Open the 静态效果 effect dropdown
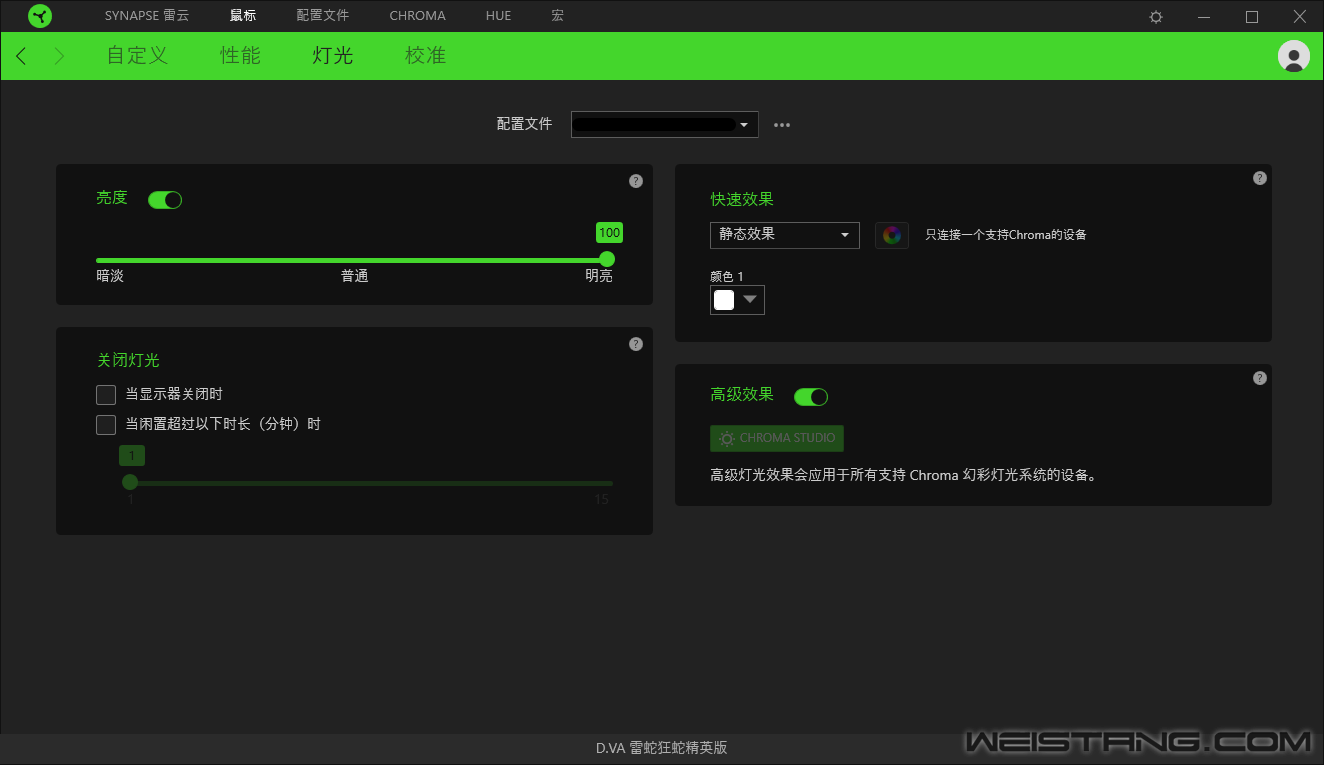The width and height of the screenshot is (1324, 765). click(784, 235)
